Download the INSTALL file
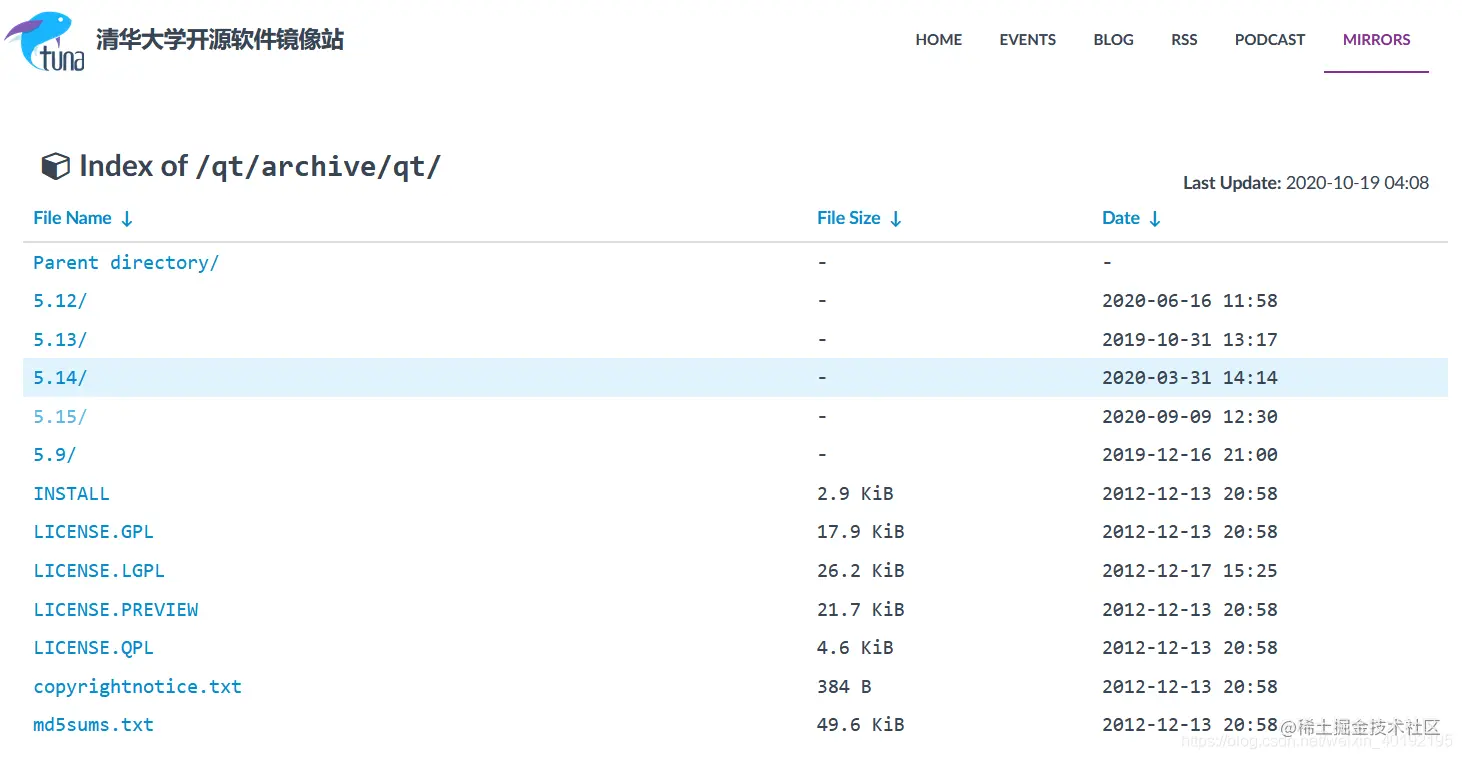 [71, 494]
